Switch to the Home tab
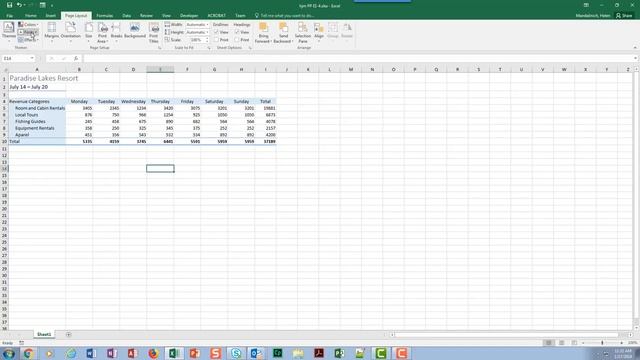Screen dimensions: 640x360 (x=31, y=16)
